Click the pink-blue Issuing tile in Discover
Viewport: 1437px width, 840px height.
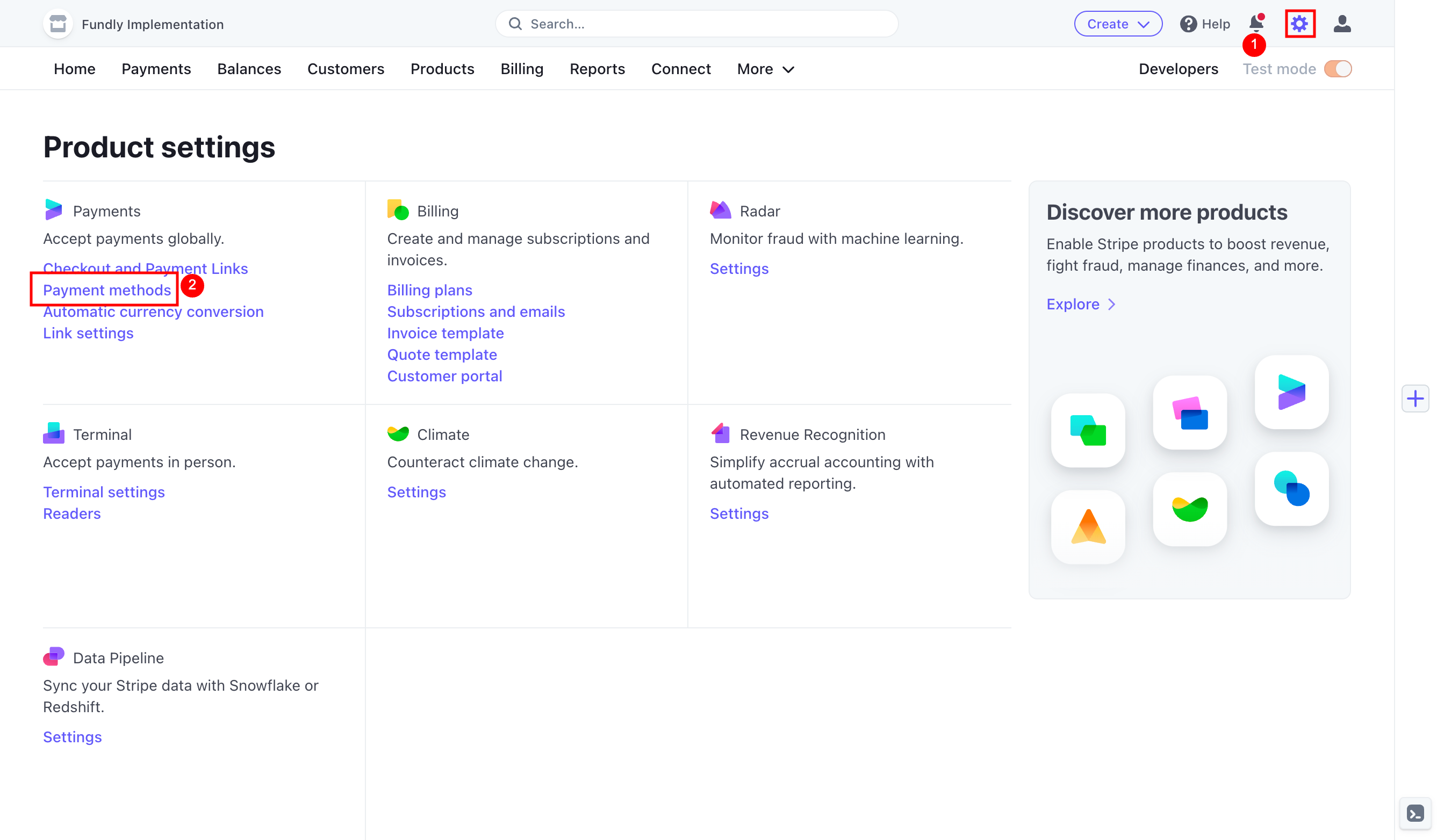1189,412
